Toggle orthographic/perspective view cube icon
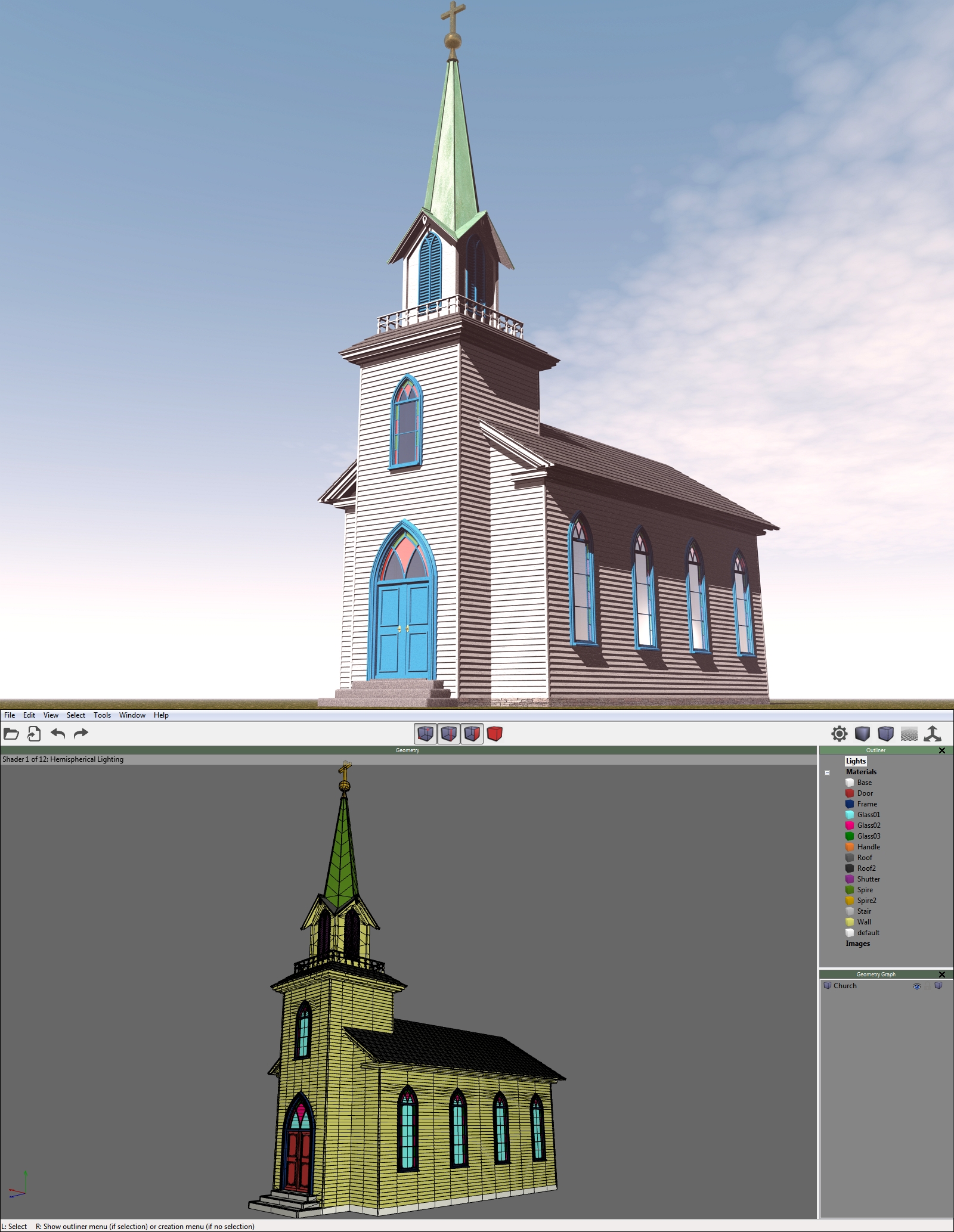 point(886,734)
